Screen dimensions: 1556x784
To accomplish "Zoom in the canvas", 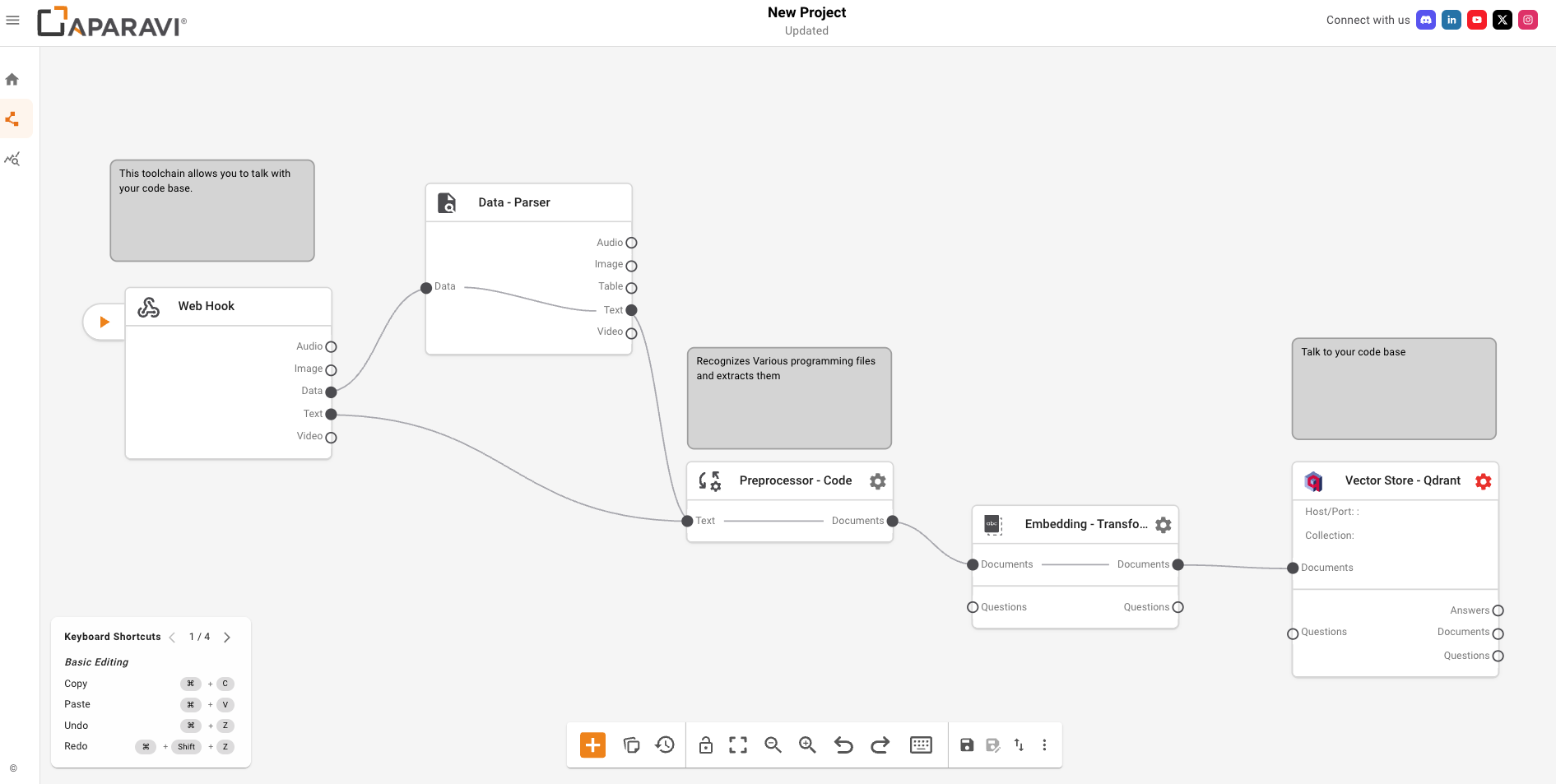I will [x=807, y=745].
